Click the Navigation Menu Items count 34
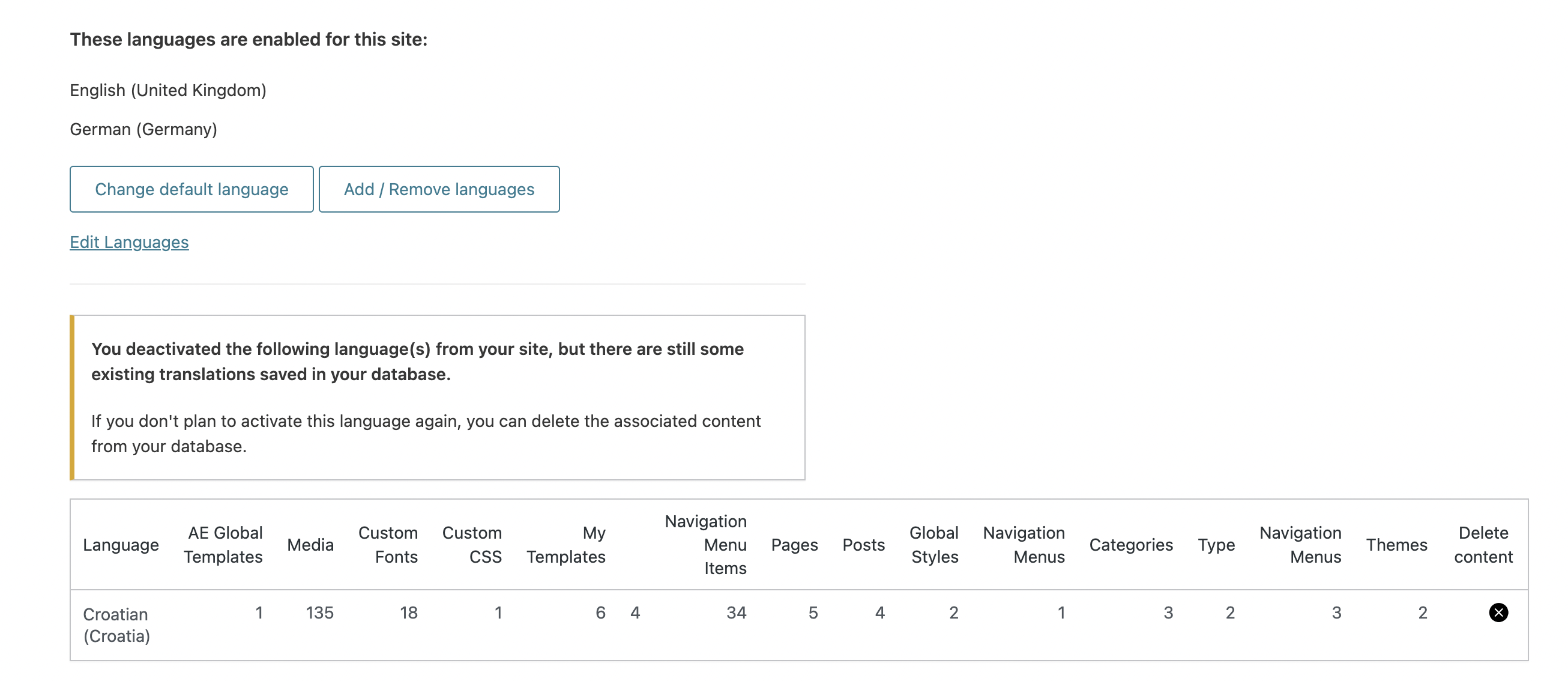 [737, 613]
